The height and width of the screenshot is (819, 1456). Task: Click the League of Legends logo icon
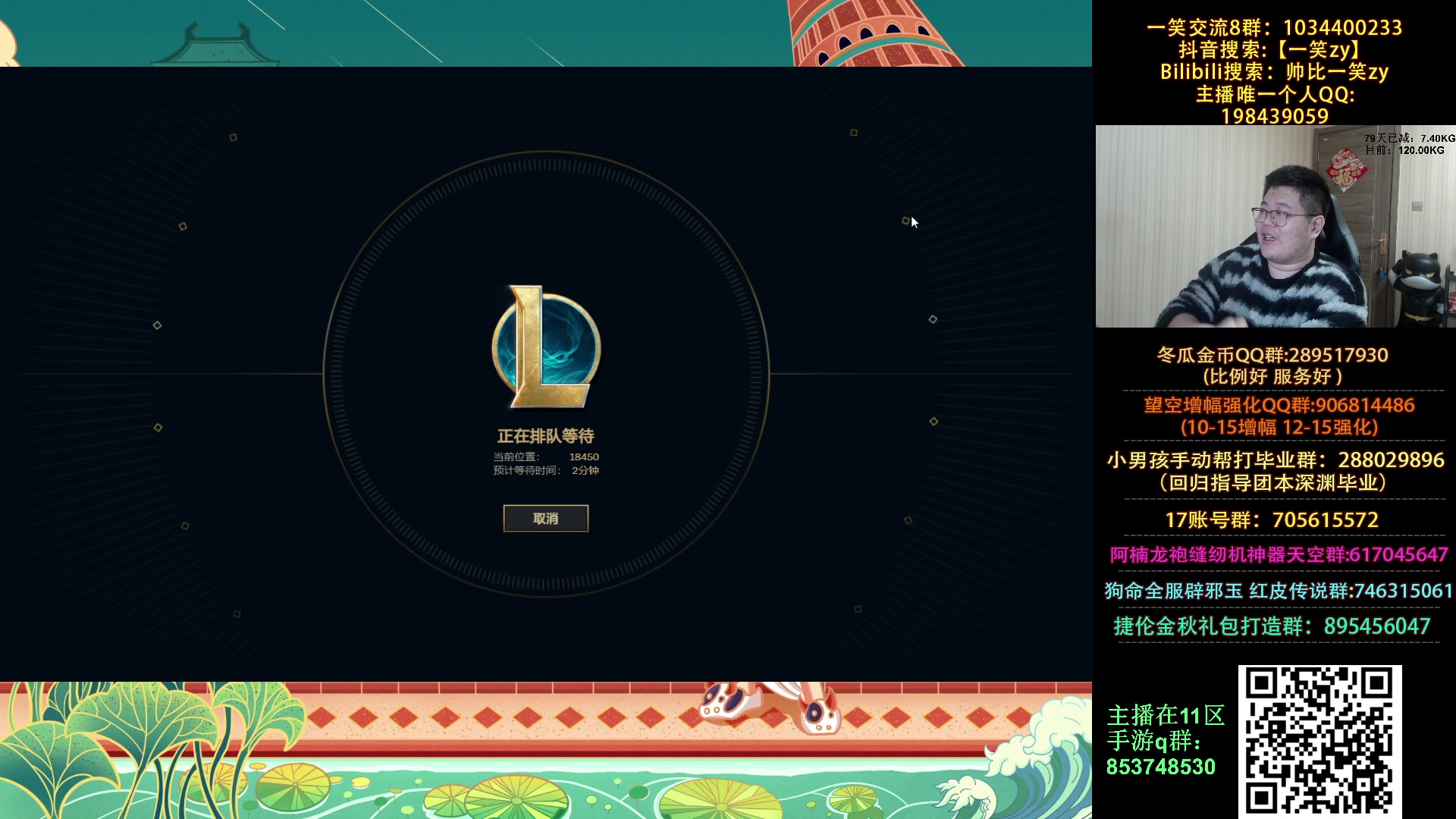pos(547,347)
